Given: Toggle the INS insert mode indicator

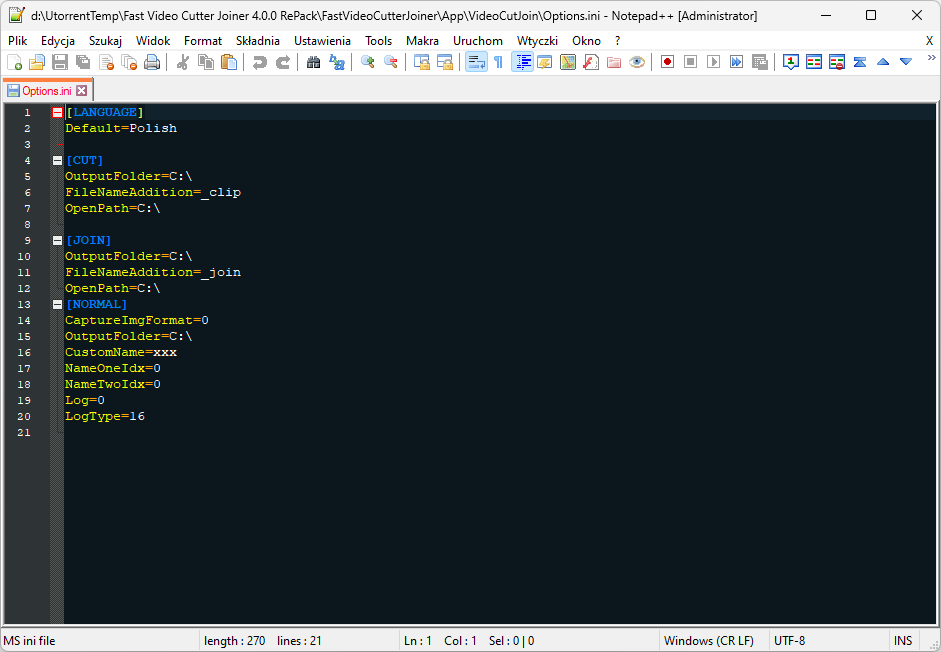Looking at the screenshot, I should point(903,641).
